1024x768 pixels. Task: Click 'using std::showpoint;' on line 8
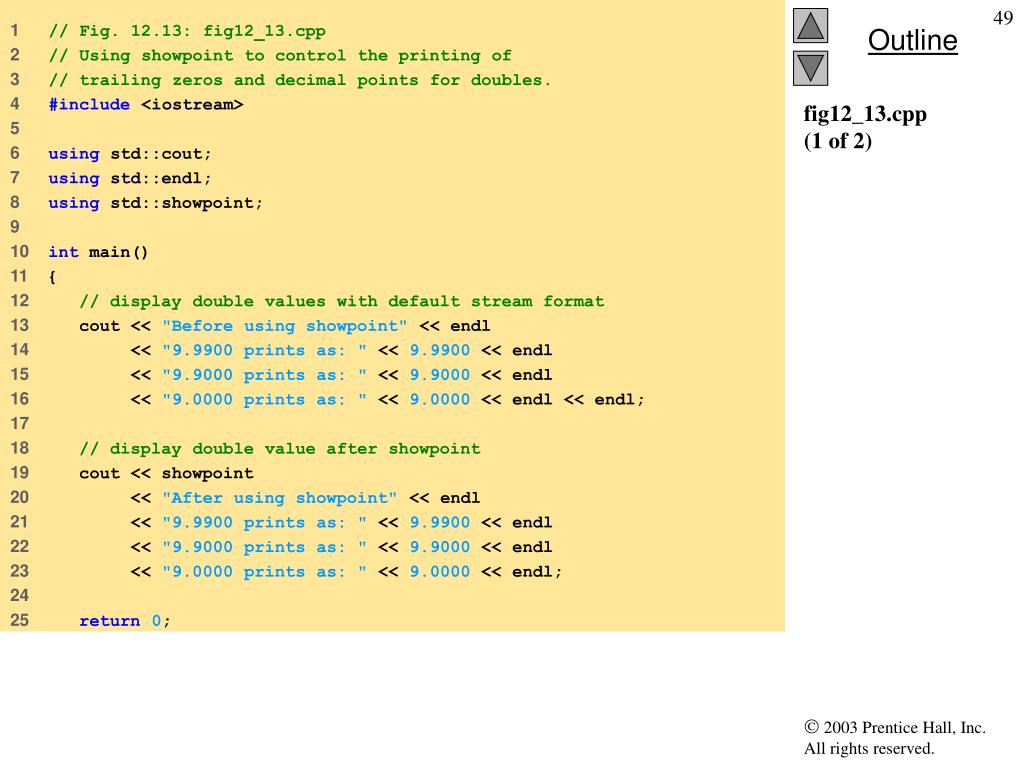155,203
